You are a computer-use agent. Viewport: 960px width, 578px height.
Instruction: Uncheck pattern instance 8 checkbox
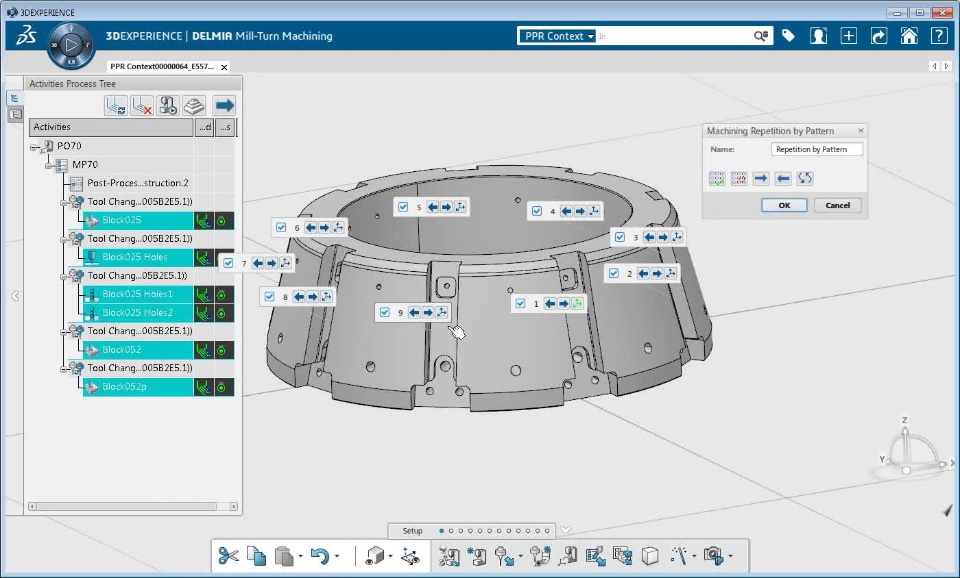(x=269, y=297)
